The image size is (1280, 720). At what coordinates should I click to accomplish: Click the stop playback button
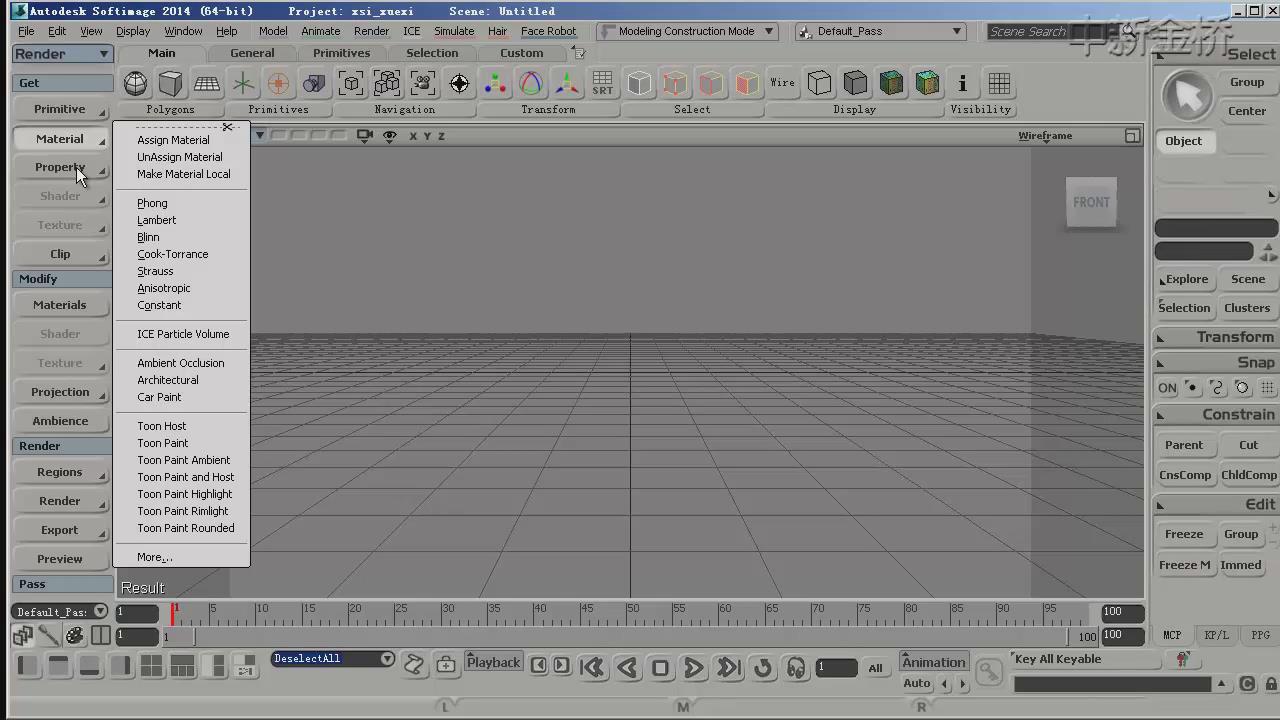(661, 667)
